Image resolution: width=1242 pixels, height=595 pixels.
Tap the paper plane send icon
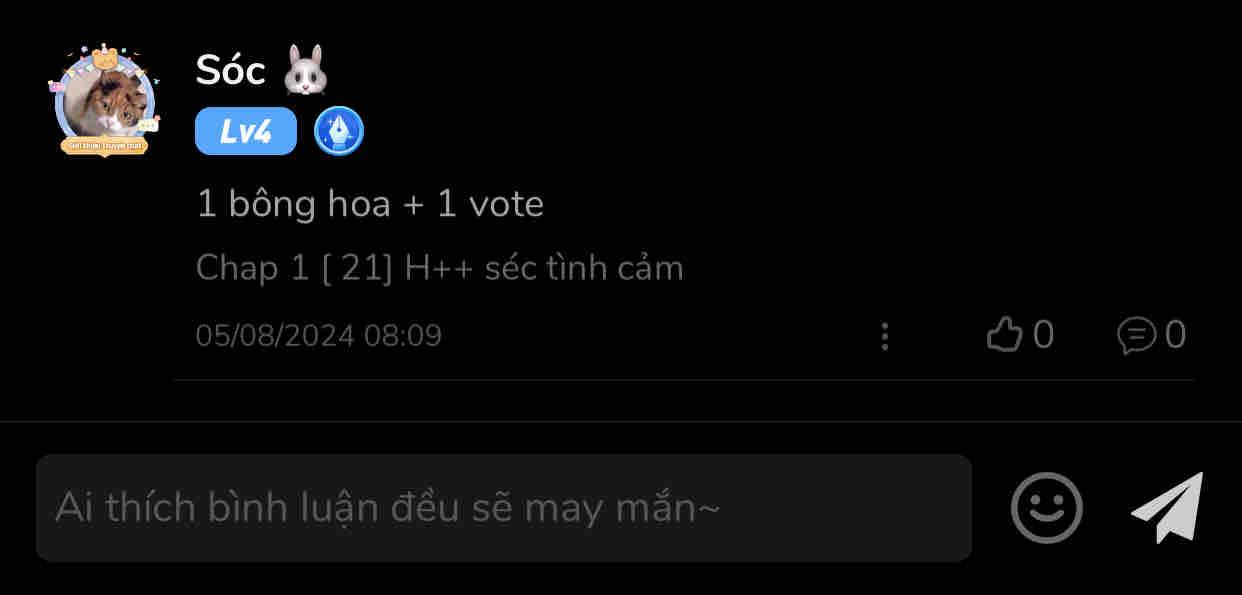(1169, 507)
